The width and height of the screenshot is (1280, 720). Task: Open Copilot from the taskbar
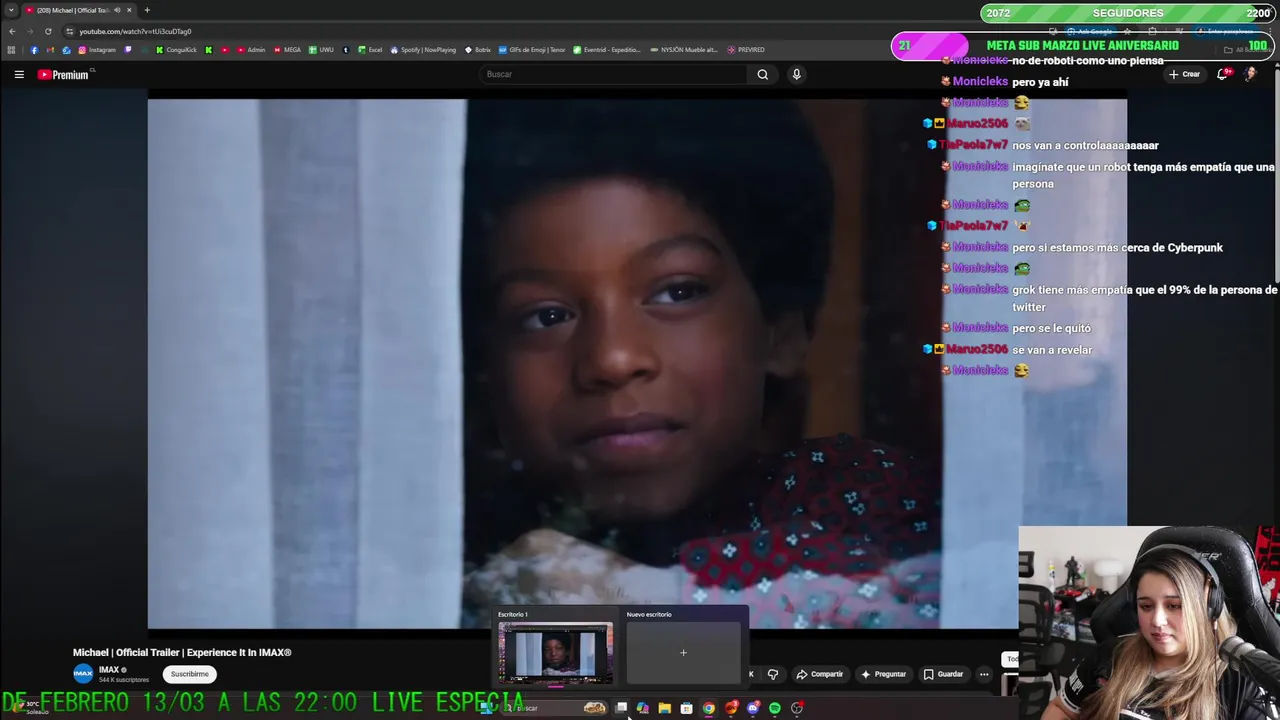pos(643,708)
